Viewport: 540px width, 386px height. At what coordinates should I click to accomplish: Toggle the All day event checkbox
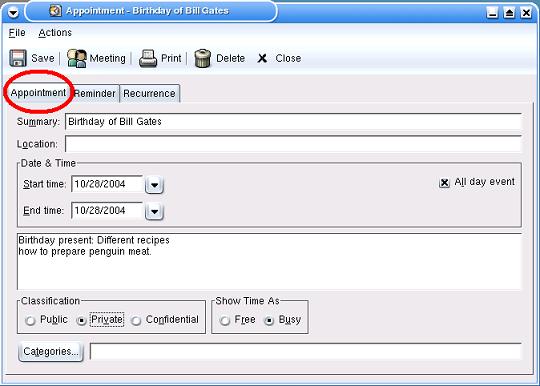pyautogui.click(x=444, y=182)
